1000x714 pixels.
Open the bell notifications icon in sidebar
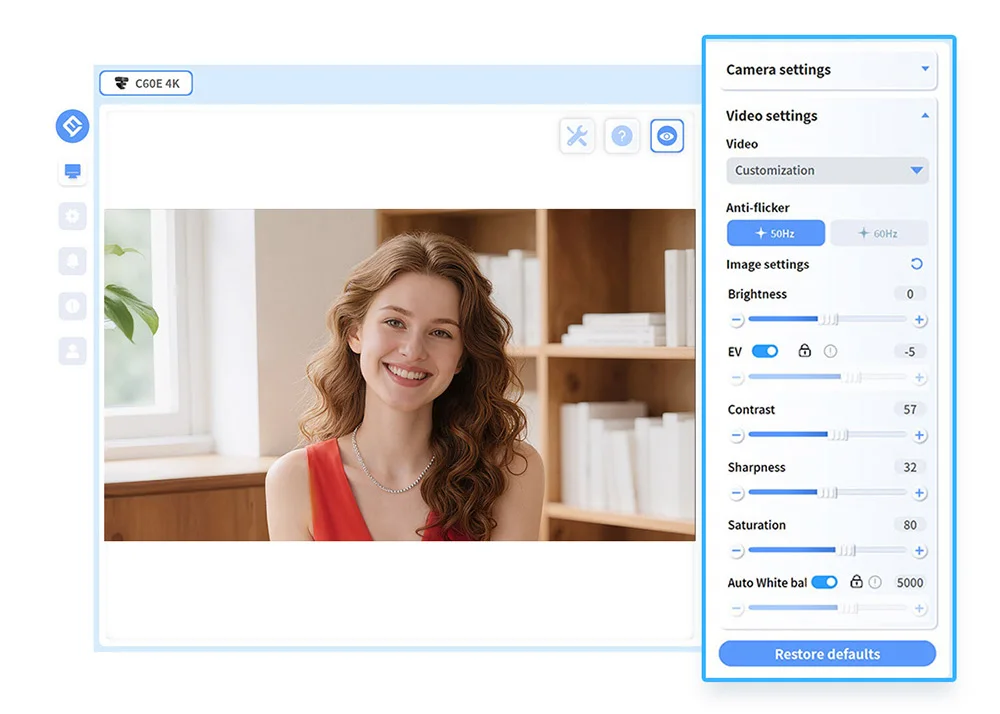(73, 261)
